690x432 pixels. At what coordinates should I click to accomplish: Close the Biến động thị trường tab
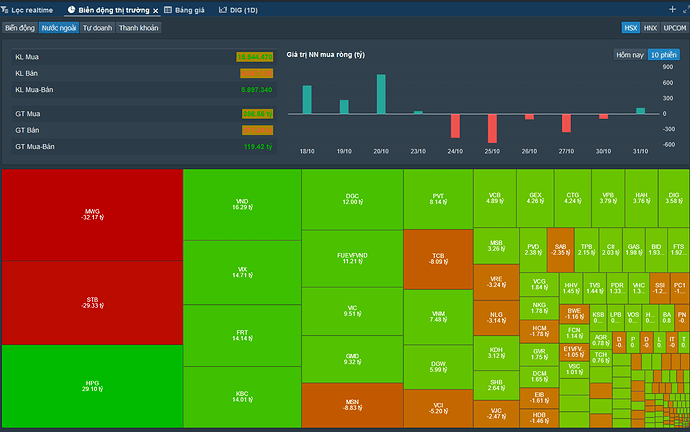coord(155,11)
